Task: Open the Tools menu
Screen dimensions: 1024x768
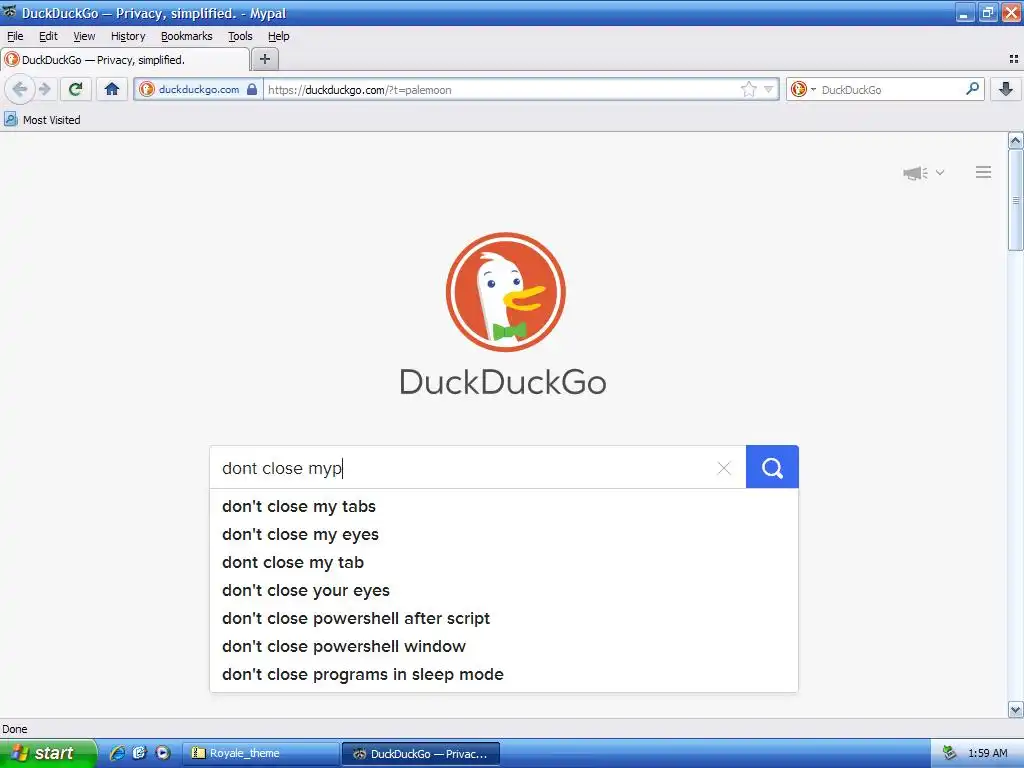Action: click(x=240, y=36)
